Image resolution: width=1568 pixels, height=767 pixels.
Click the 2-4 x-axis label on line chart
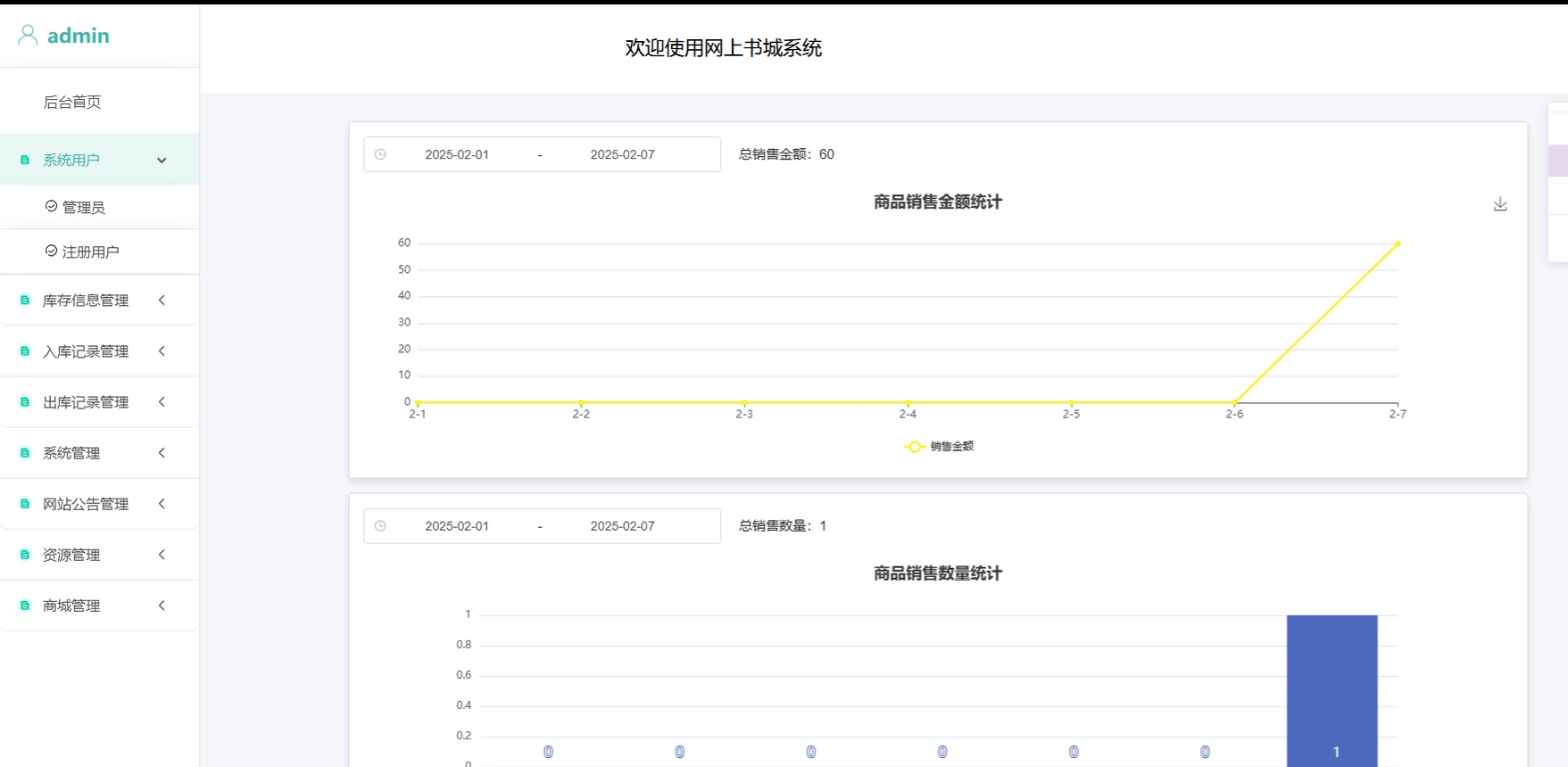908,414
